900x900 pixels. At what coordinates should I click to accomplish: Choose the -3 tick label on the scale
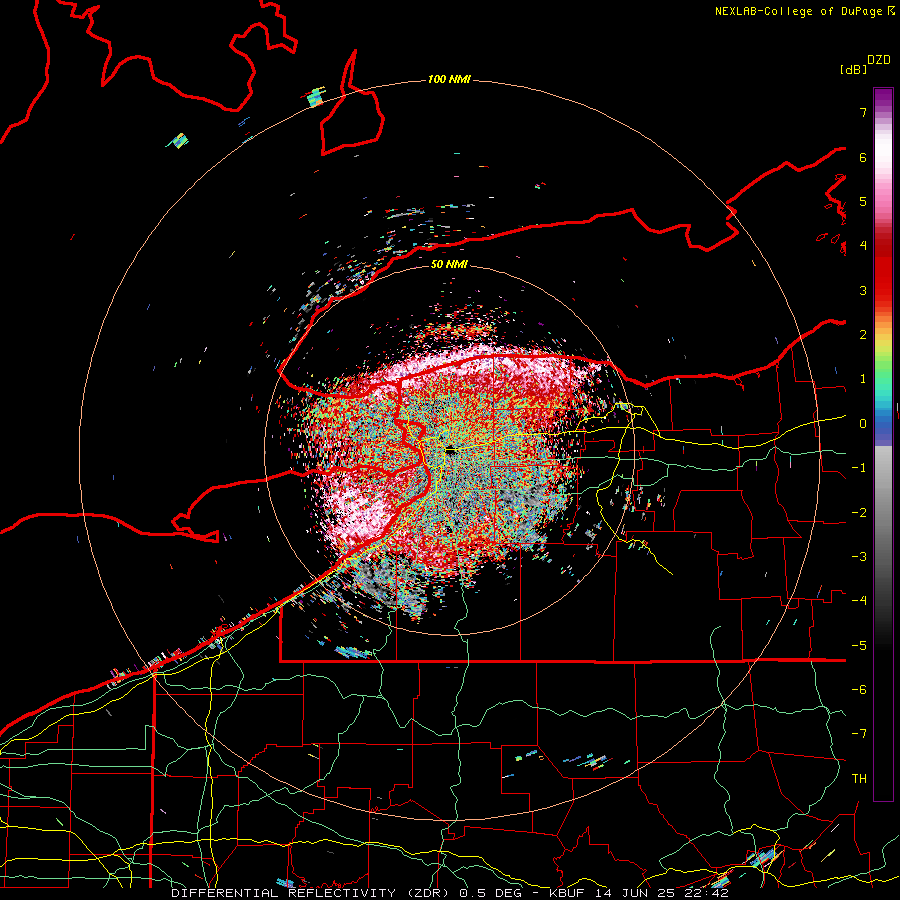859,557
